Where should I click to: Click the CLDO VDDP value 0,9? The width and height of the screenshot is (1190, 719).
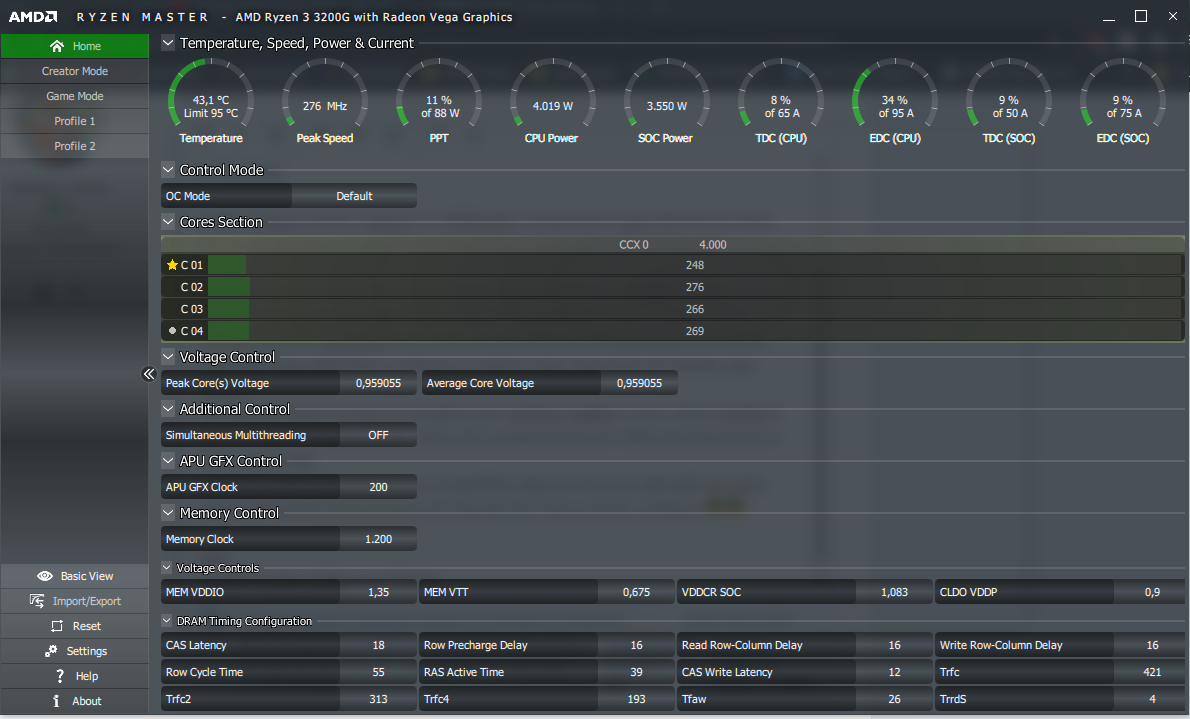point(1152,592)
